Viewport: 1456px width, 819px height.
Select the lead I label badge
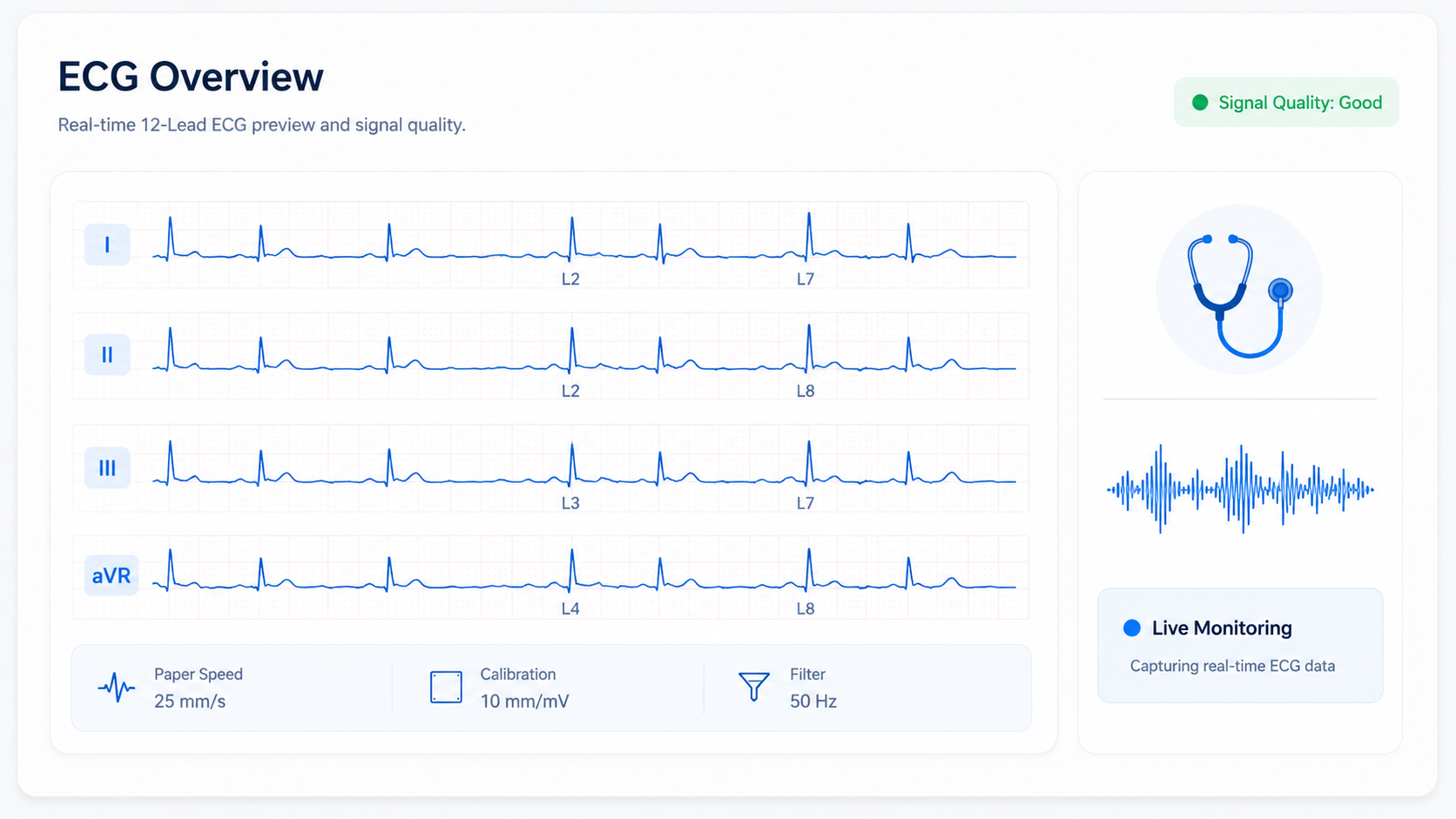pyautogui.click(x=107, y=245)
